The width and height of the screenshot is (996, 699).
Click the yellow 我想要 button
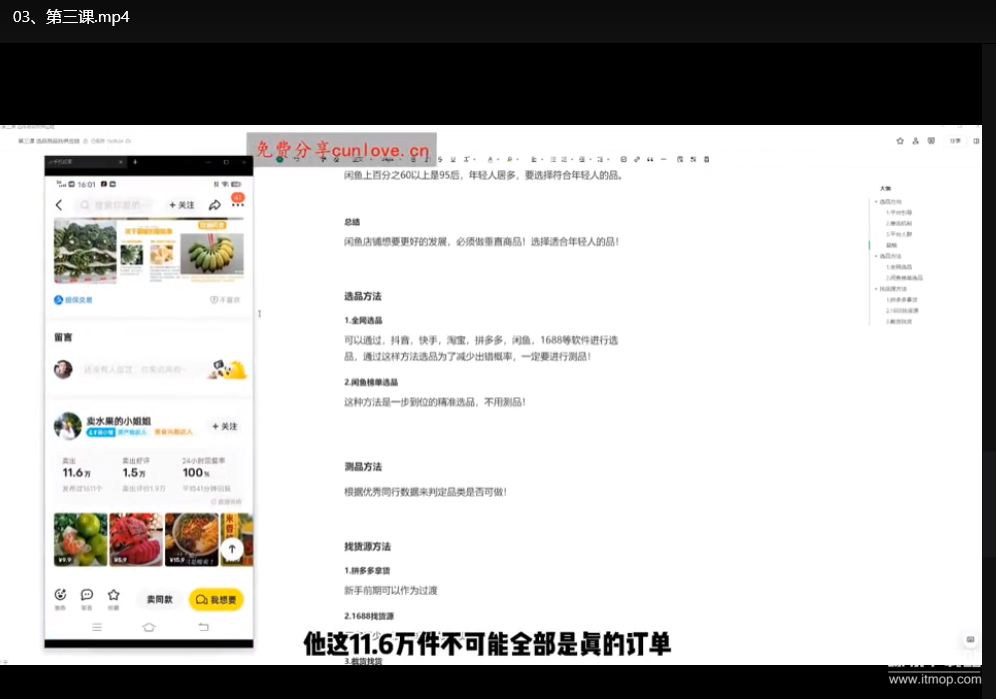point(216,599)
